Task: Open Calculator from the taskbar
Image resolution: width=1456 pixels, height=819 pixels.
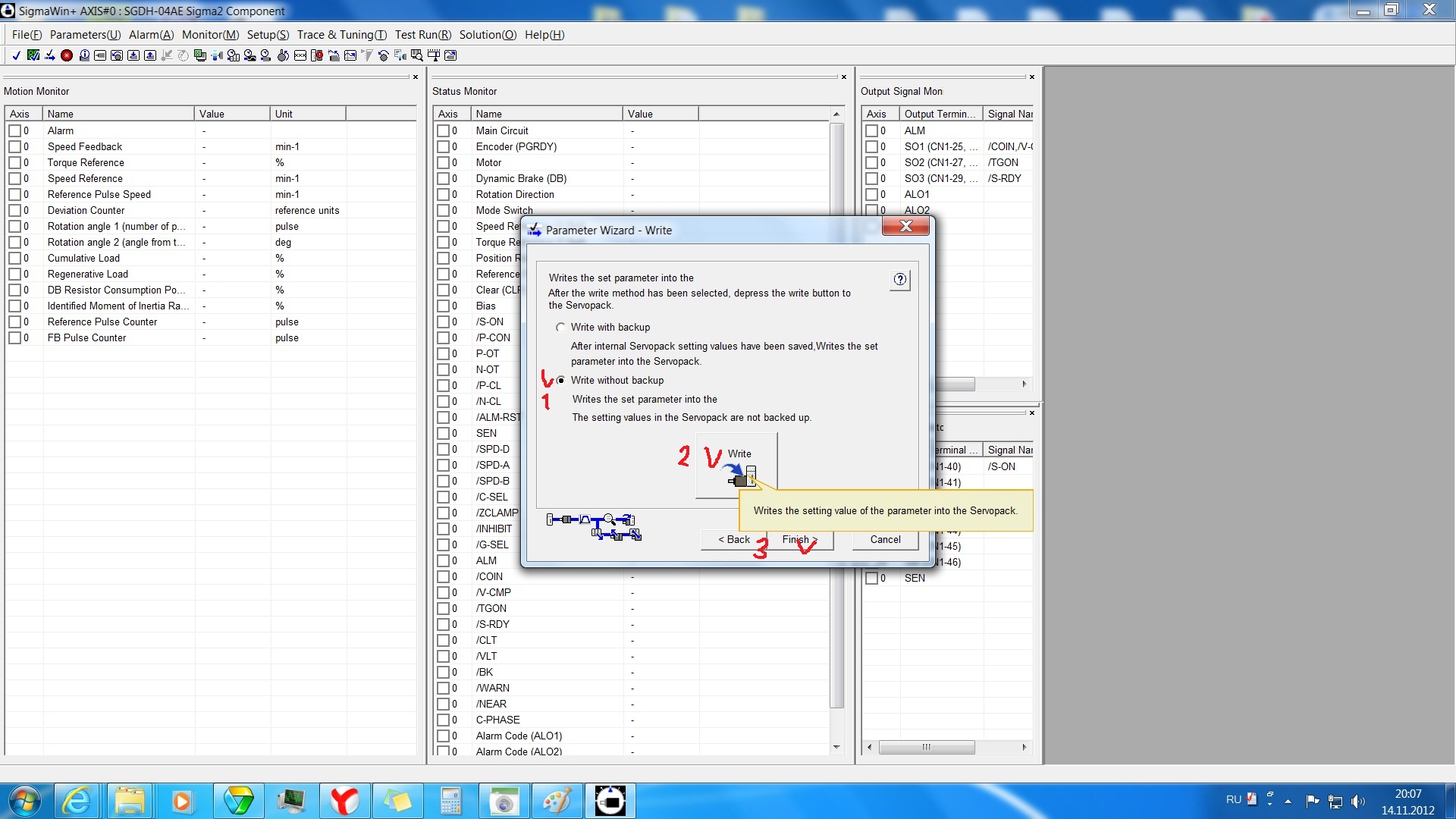Action: (x=450, y=801)
